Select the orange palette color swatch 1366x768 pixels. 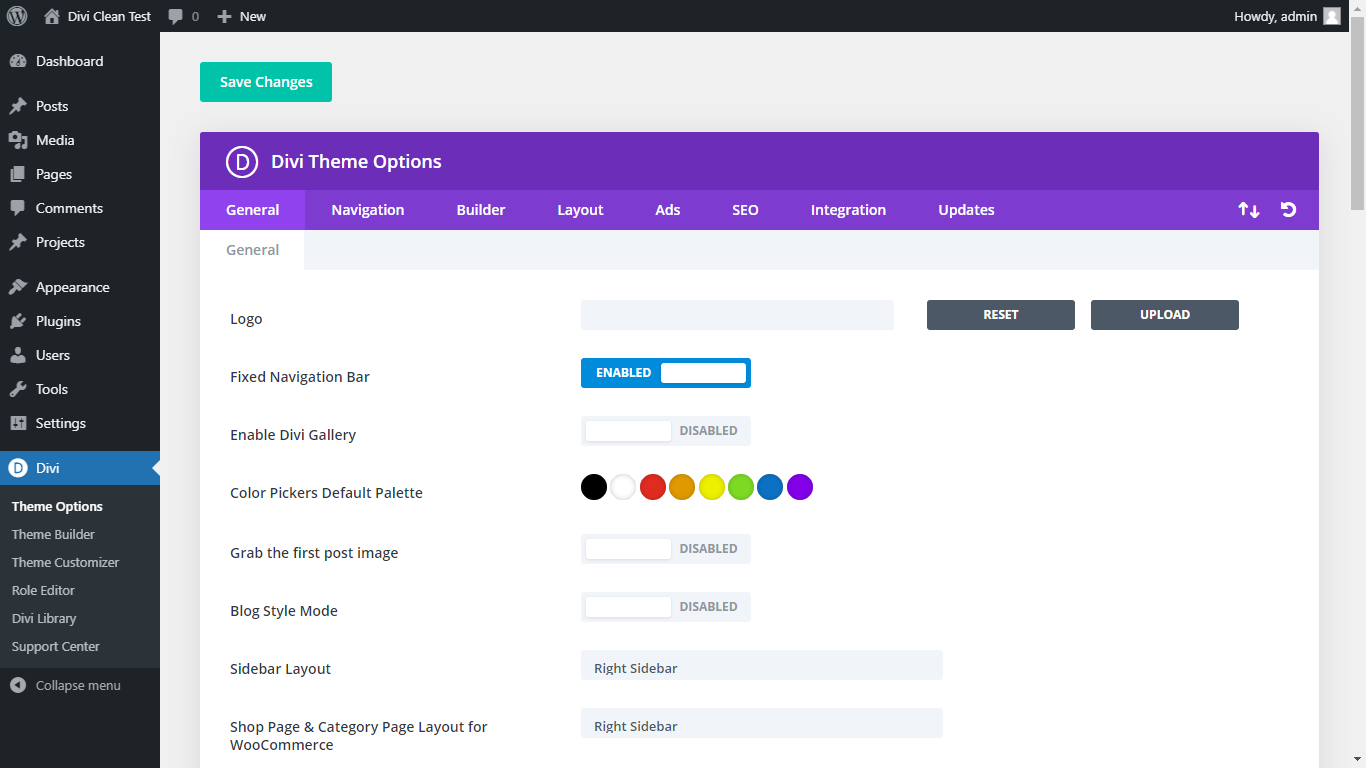[682, 487]
